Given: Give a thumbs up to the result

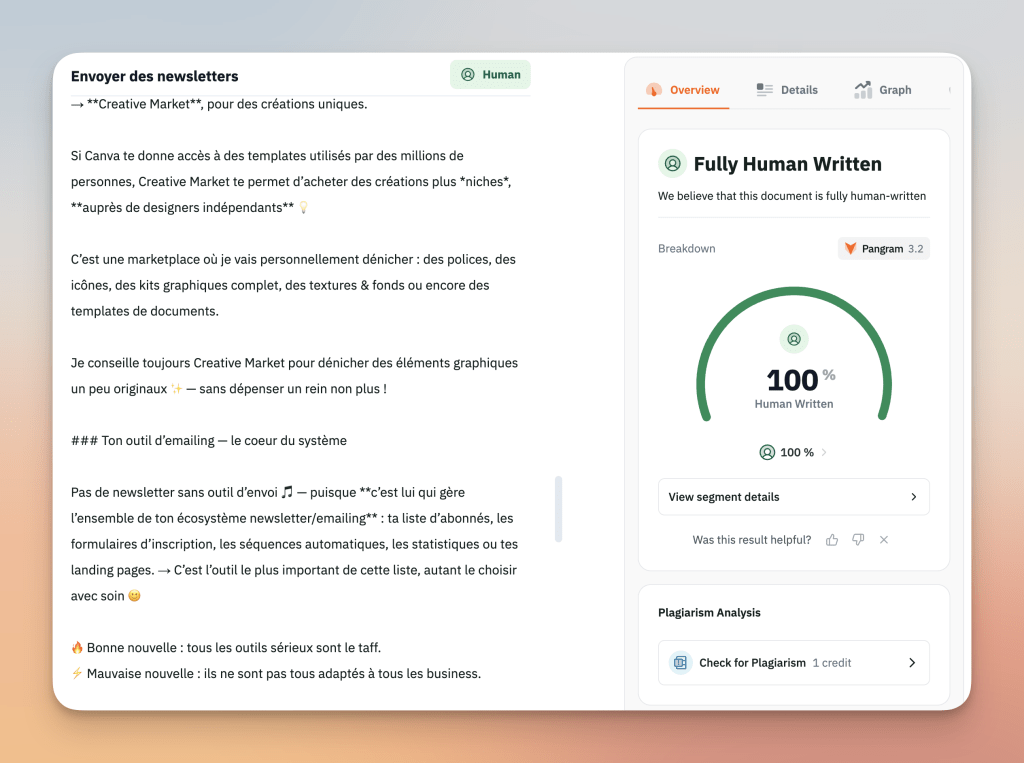Looking at the screenshot, I should click(832, 540).
